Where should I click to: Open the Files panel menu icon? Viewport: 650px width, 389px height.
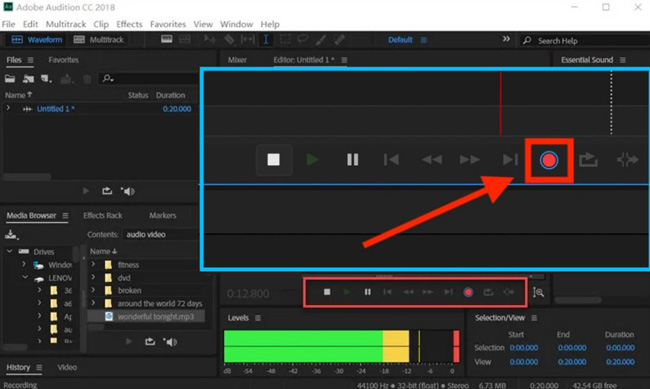pyautogui.click(x=30, y=60)
